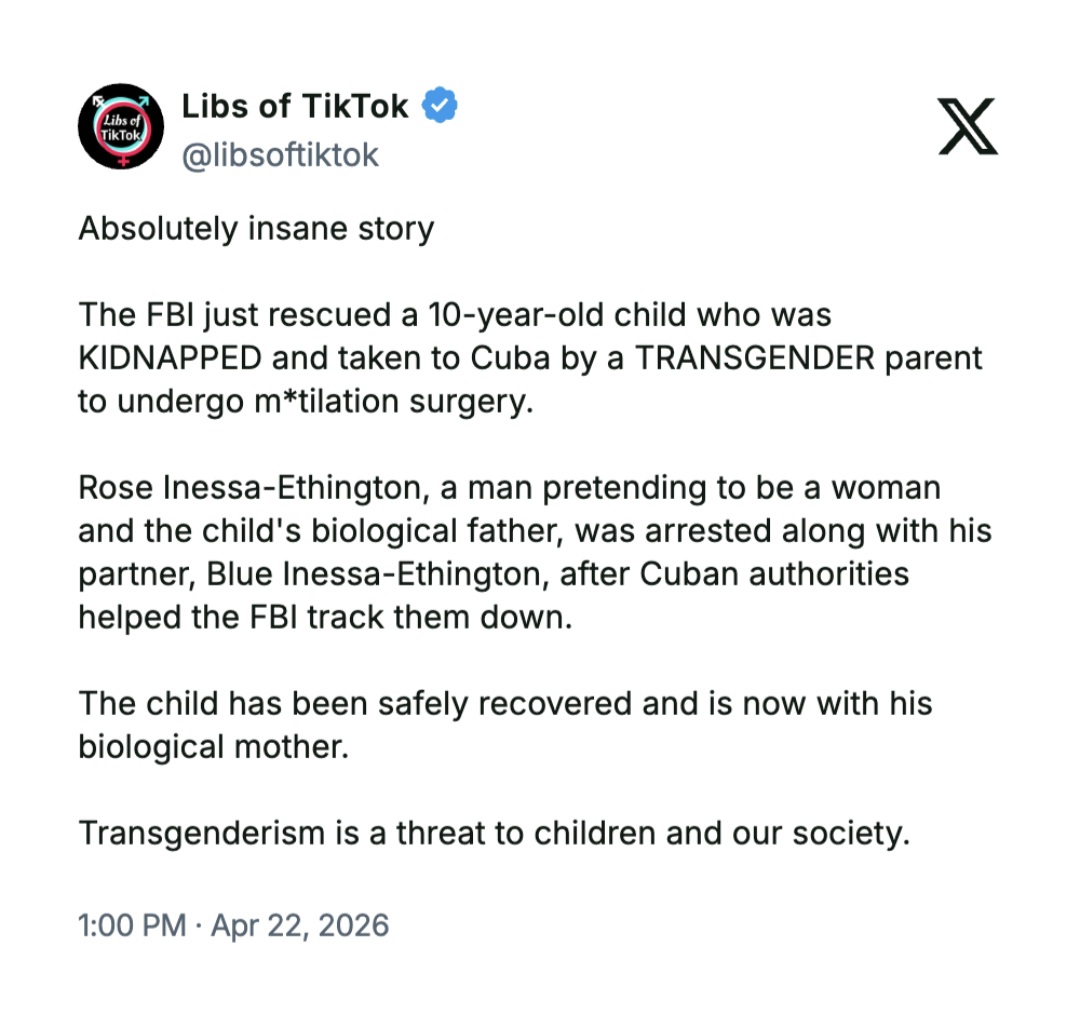Open the @libsoftiktok handle link

coord(280,155)
